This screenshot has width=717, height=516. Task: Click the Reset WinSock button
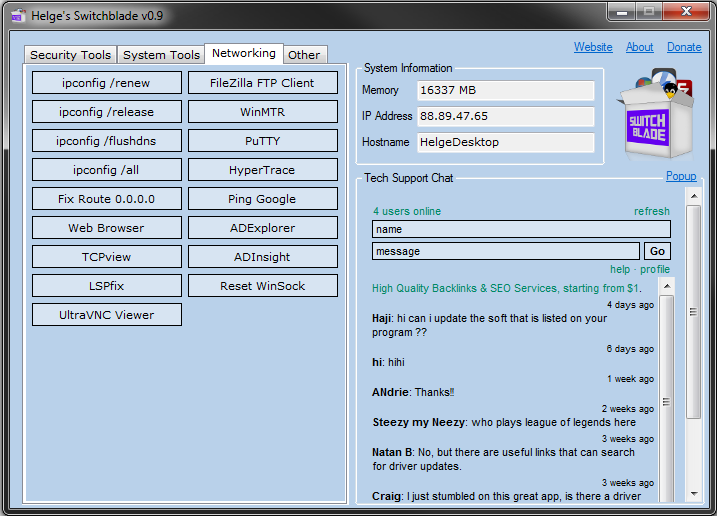point(262,285)
